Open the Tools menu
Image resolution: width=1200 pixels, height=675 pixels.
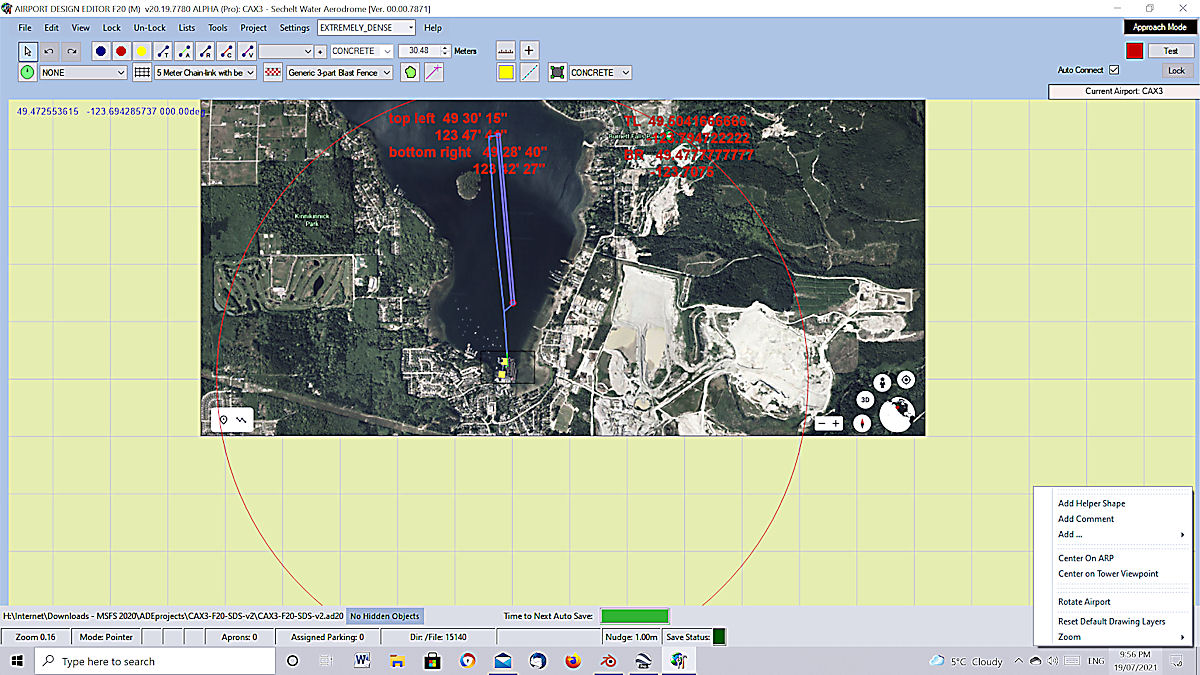pos(218,27)
